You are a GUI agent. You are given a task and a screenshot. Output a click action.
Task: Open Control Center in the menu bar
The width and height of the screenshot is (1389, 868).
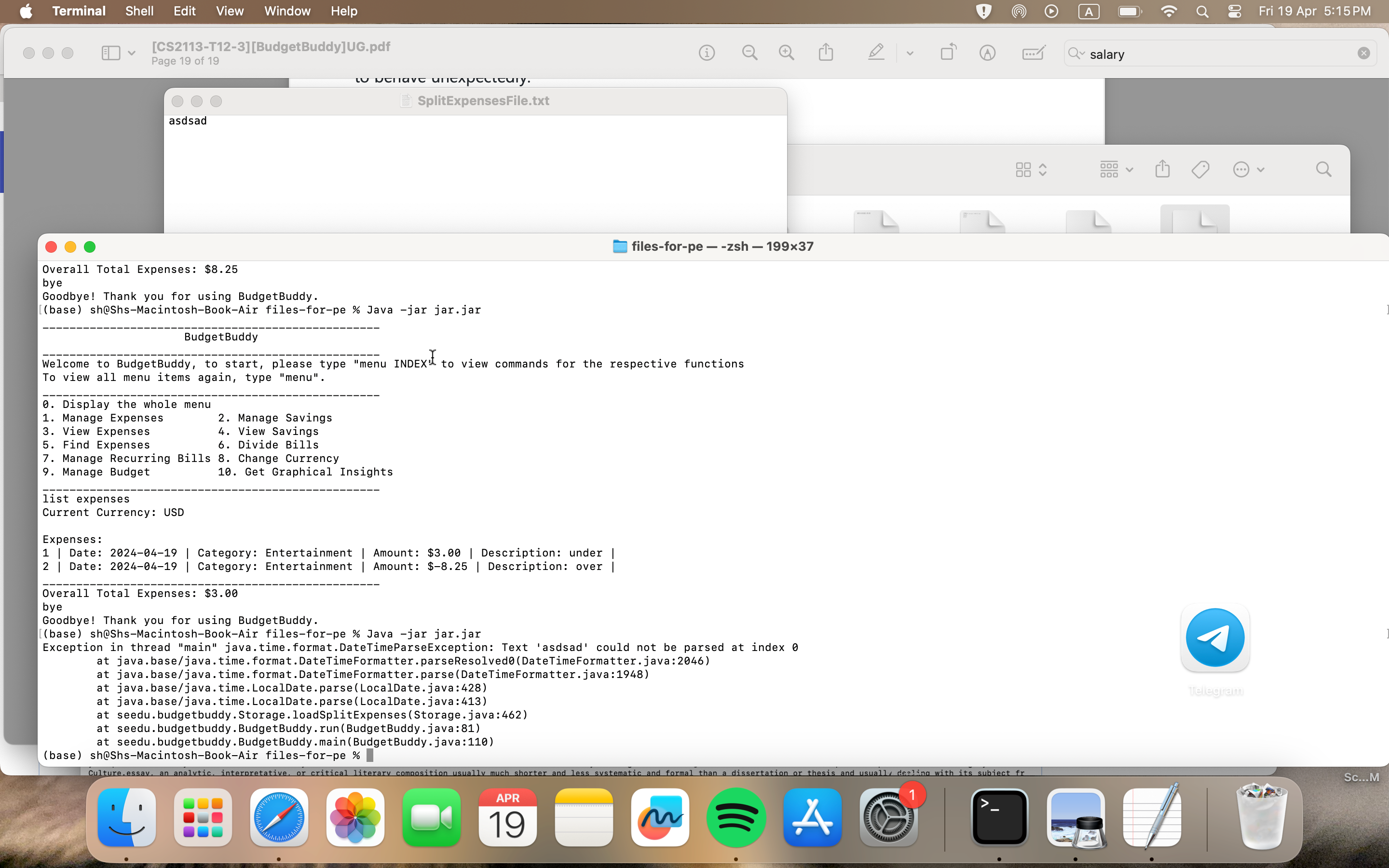pyautogui.click(x=1235, y=11)
